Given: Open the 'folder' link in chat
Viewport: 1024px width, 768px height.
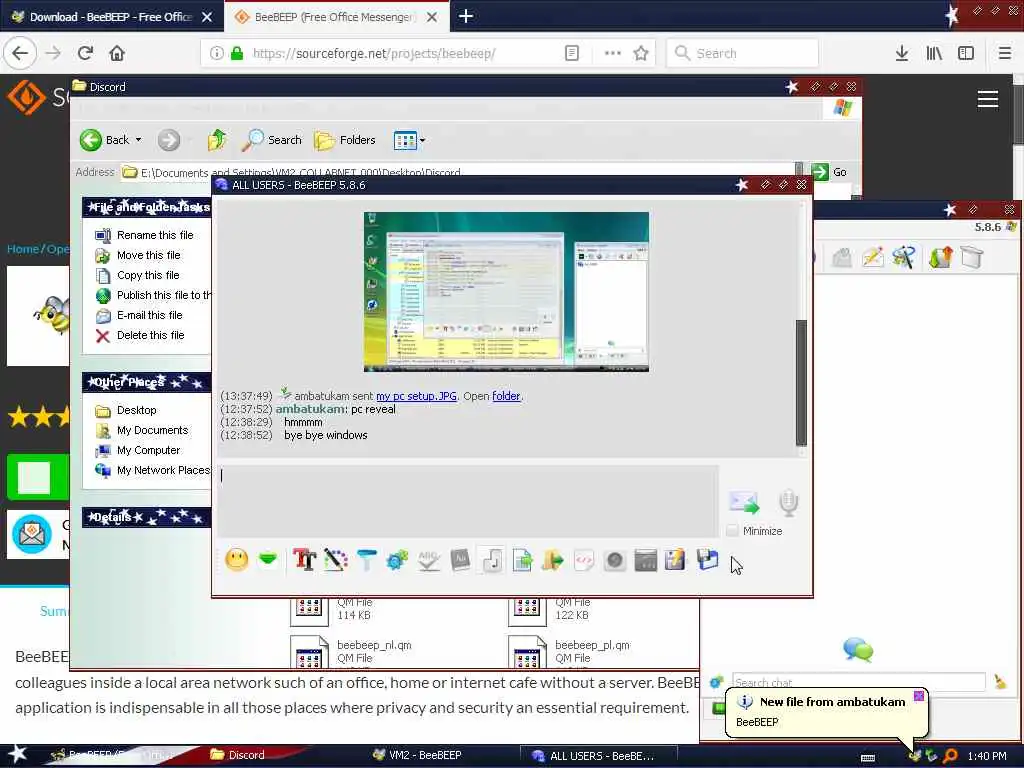Looking at the screenshot, I should (x=506, y=396).
